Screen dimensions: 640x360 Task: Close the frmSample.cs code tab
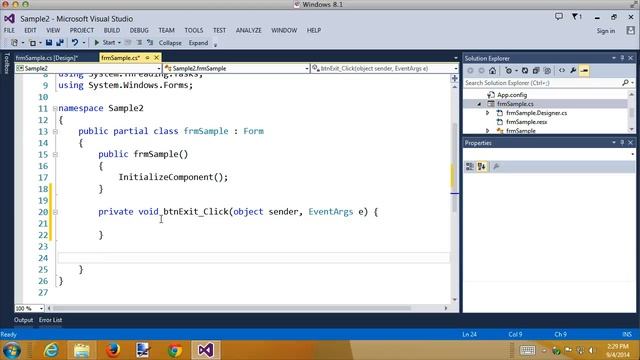pos(156,58)
